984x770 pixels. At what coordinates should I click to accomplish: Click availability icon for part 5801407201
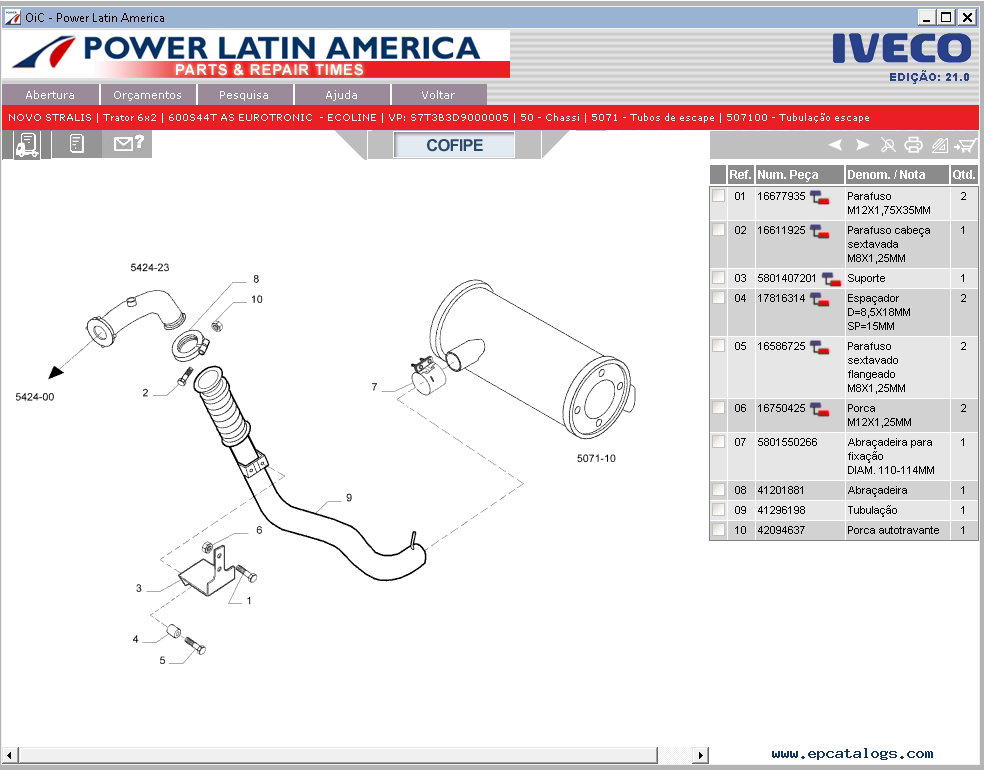pyautogui.click(x=831, y=279)
